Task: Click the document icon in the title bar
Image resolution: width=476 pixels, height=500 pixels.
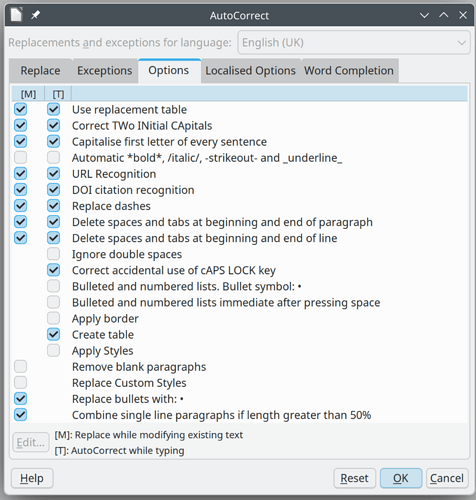Action: pos(16,15)
